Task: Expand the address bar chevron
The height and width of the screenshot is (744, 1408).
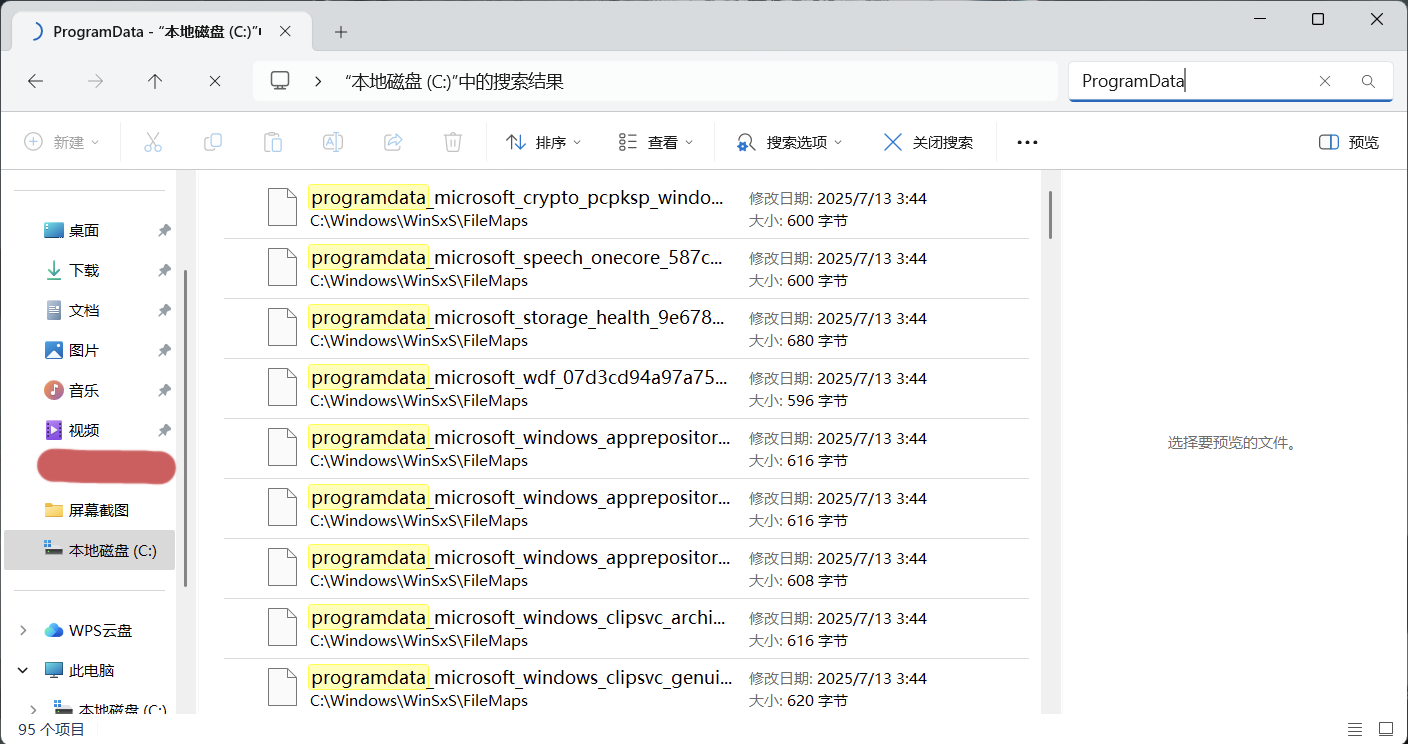Action: [x=318, y=81]
